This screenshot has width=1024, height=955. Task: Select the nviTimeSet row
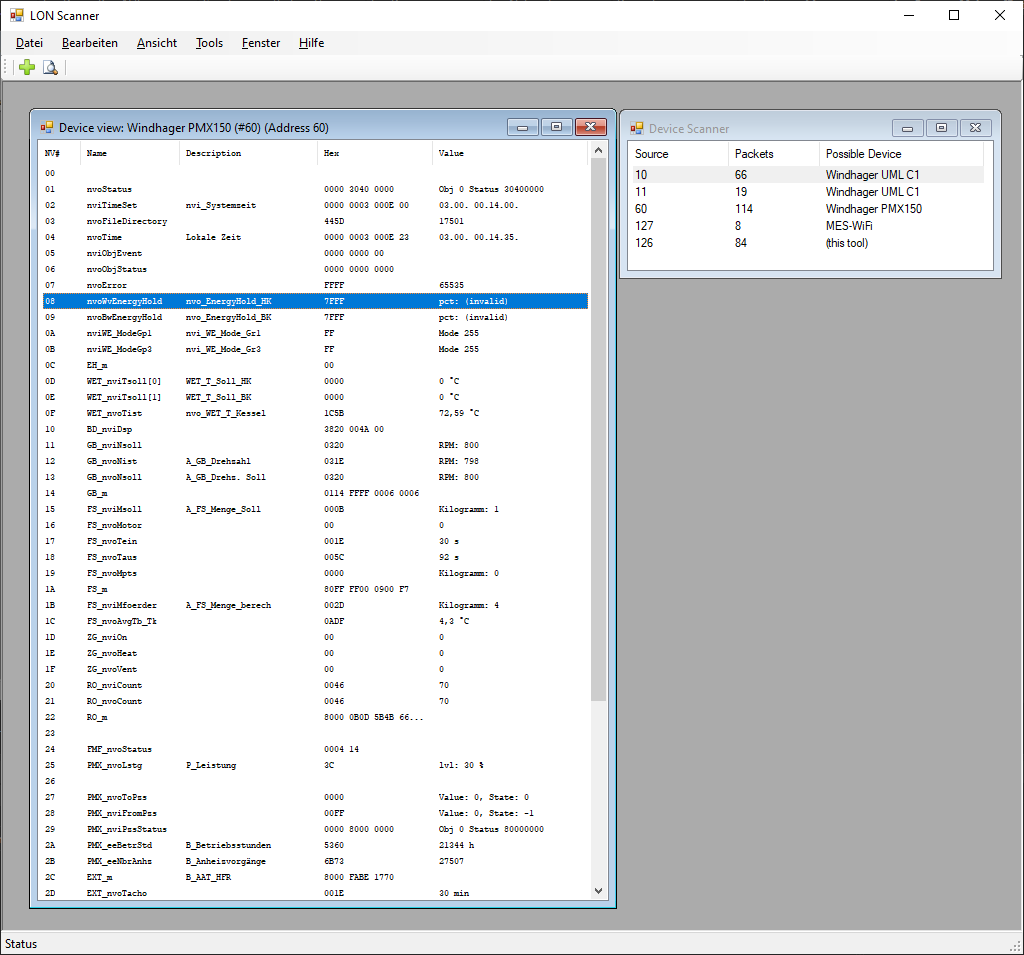pos(315,205)
